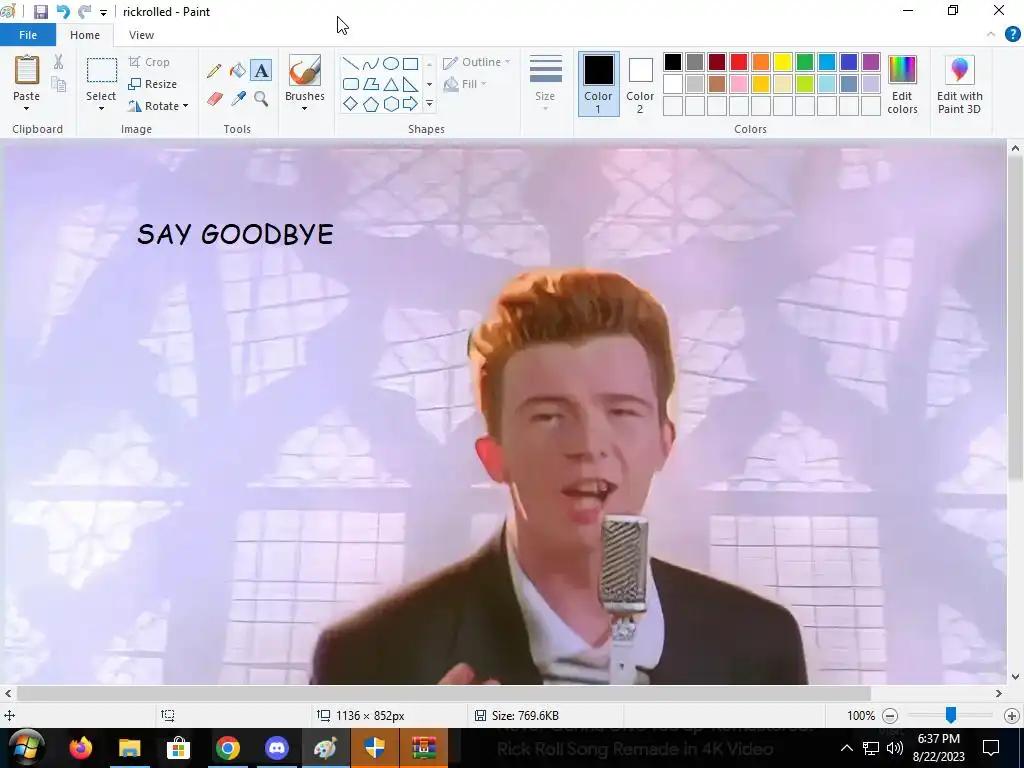The height and width of the screenshot is (768, 1024).
Task: Select the Color picker eyedropper tool
Action: point(238,99)
